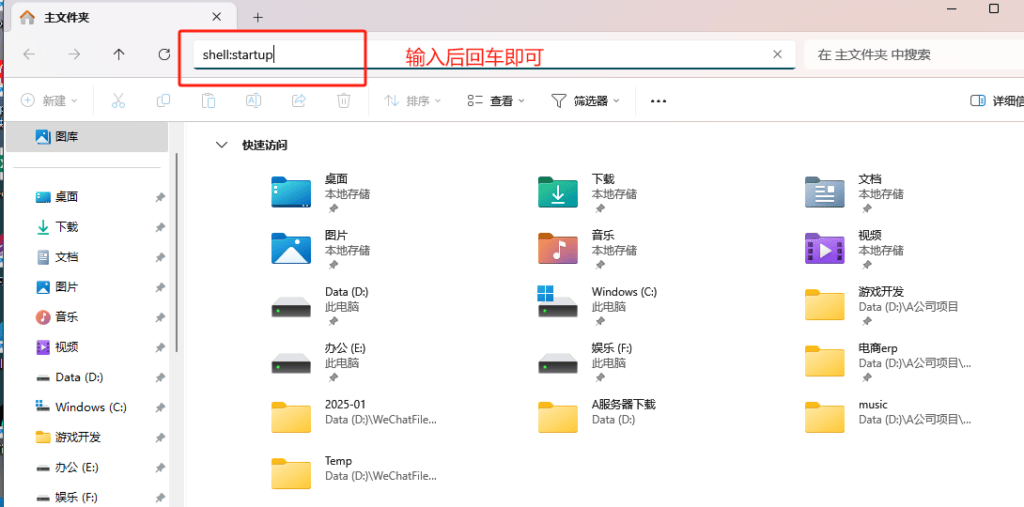
Task: Collapse the 快速访问 section
Action: pos(221,145)
